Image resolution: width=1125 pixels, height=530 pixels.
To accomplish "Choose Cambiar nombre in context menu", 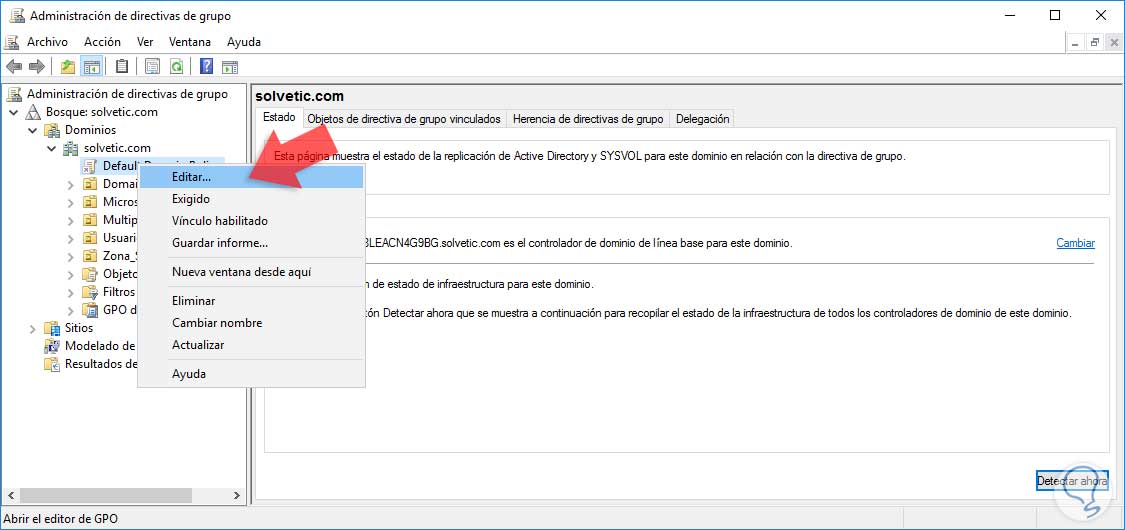I will 251,323.
